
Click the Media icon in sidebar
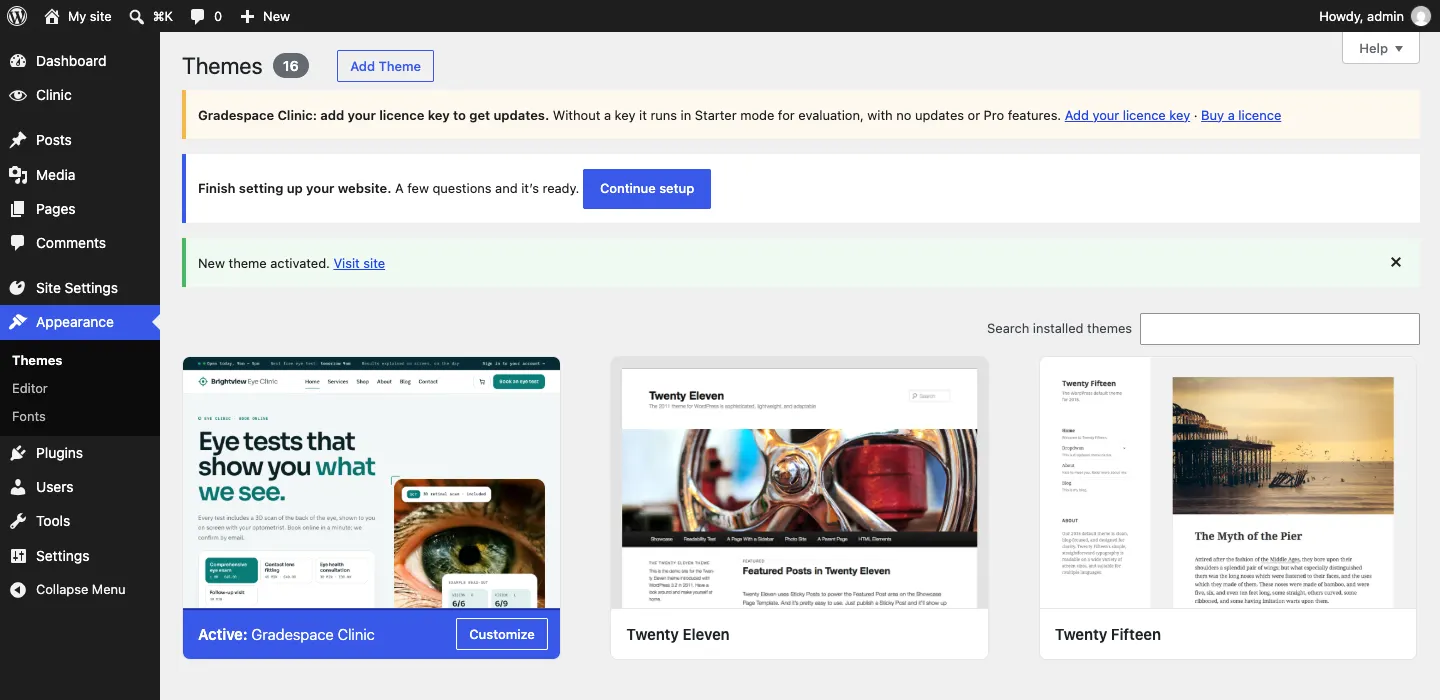point(18,175)
